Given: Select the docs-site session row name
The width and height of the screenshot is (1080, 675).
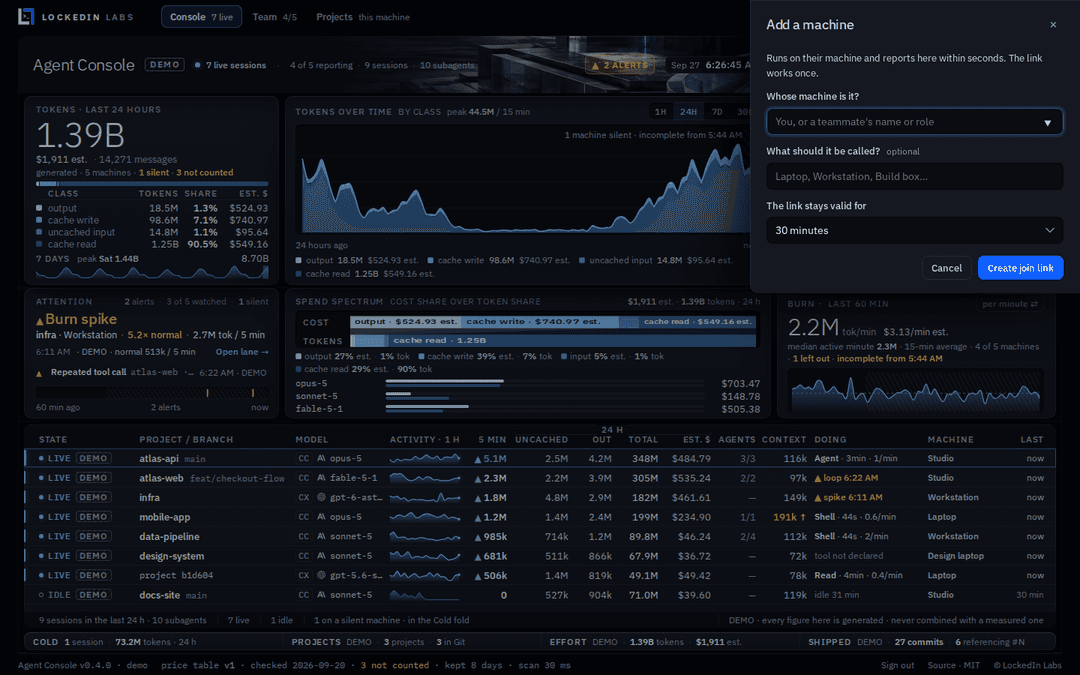Looking at the screenshot, I should (160, 595).
